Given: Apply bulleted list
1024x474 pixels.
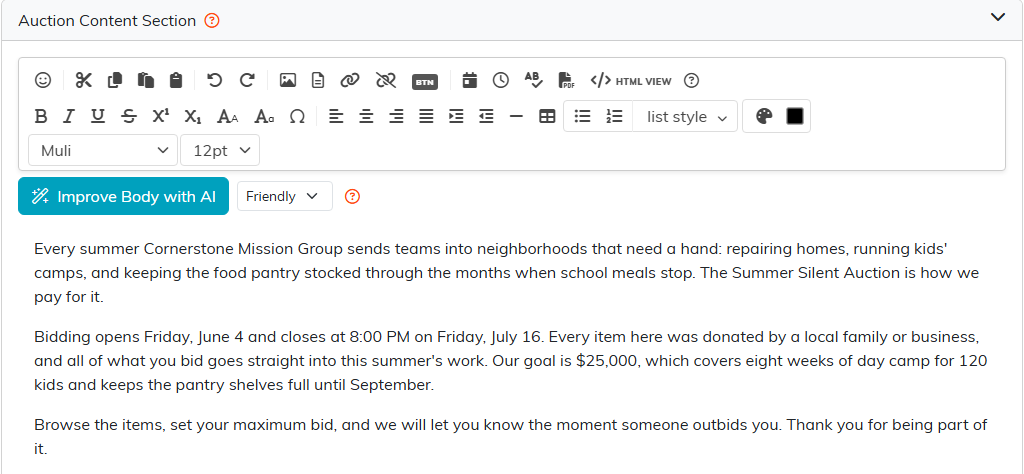Looking at the screenshot, I should 582,117.
